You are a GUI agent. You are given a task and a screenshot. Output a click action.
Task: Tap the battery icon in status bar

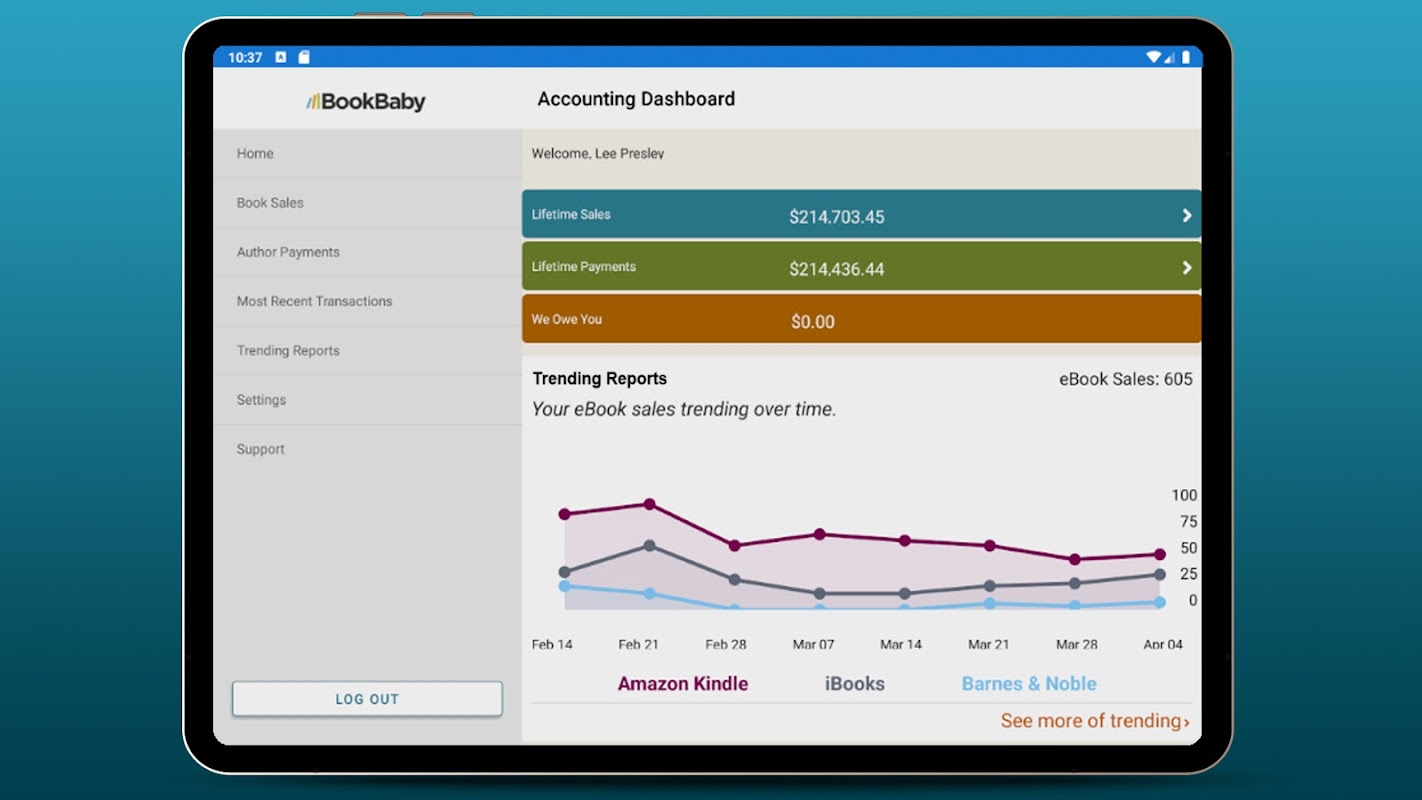coord(1186,57)
